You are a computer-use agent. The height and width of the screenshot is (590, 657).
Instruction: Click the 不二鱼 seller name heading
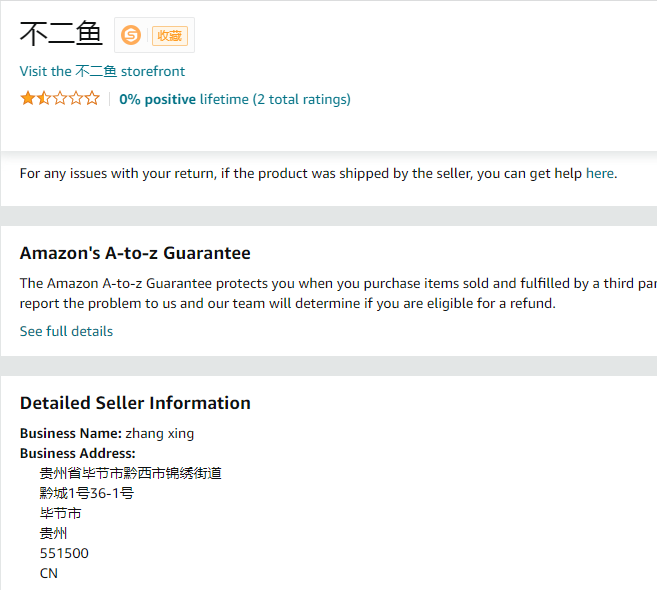[x=61, y=34]
